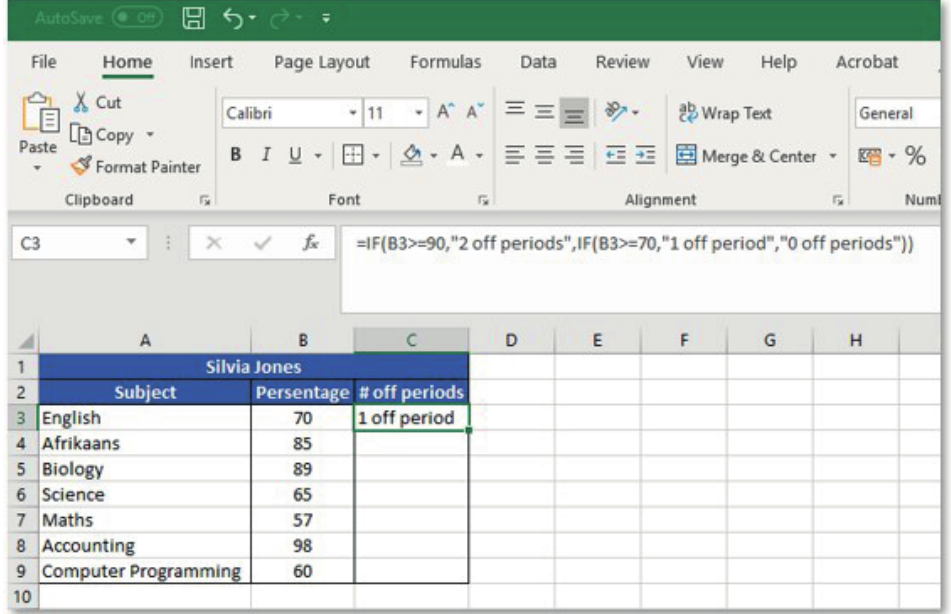Expand the Paste options arrow

pyautogui.click(x=38, y=167)
